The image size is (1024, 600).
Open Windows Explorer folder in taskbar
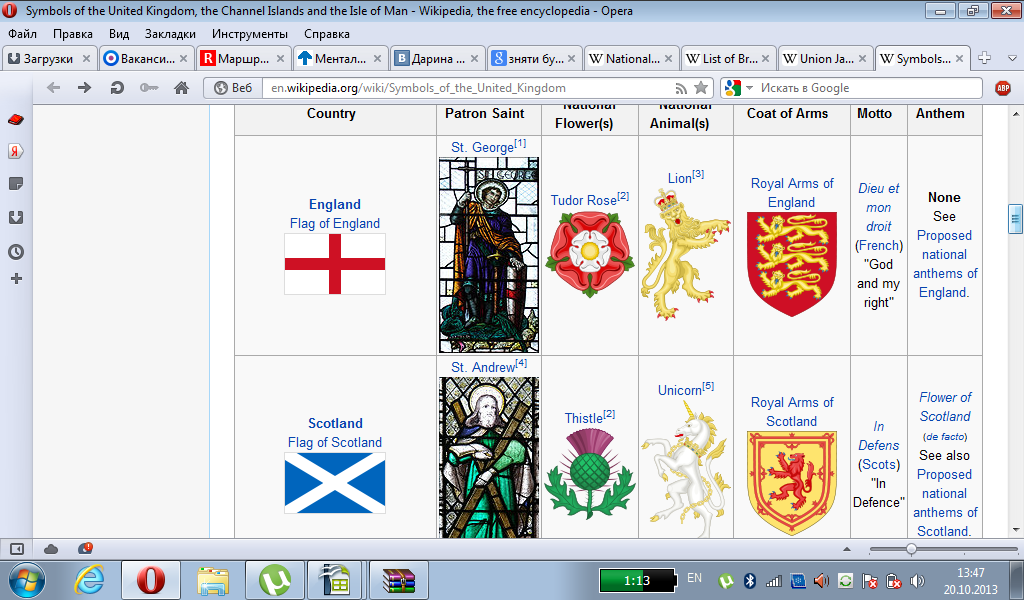213,580
